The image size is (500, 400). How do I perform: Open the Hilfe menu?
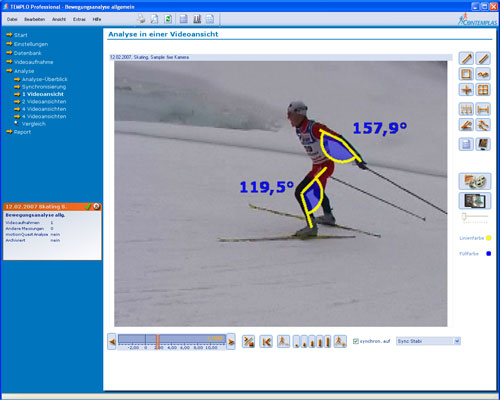(x=97, y=19)
